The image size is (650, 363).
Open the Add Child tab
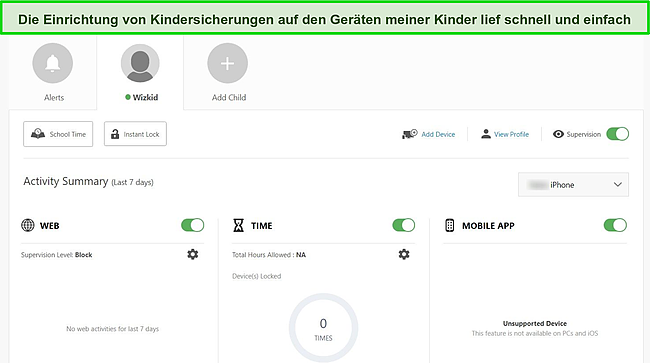click(x=228, y=73)
